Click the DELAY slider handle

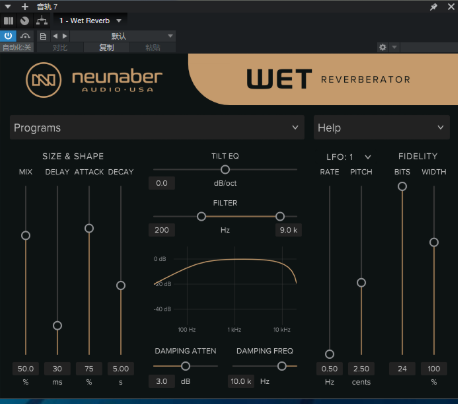click(57, 325)
